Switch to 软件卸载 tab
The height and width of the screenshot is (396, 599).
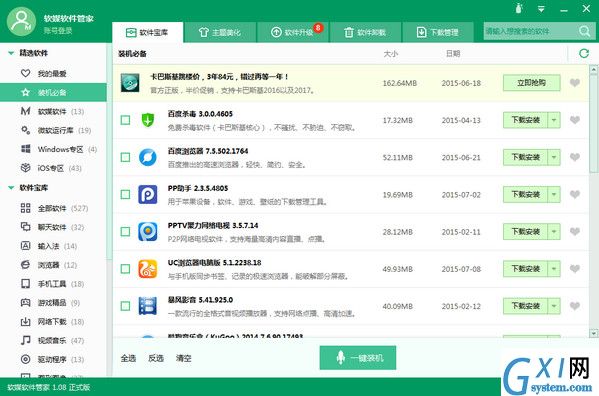click(x=365, y=32)
